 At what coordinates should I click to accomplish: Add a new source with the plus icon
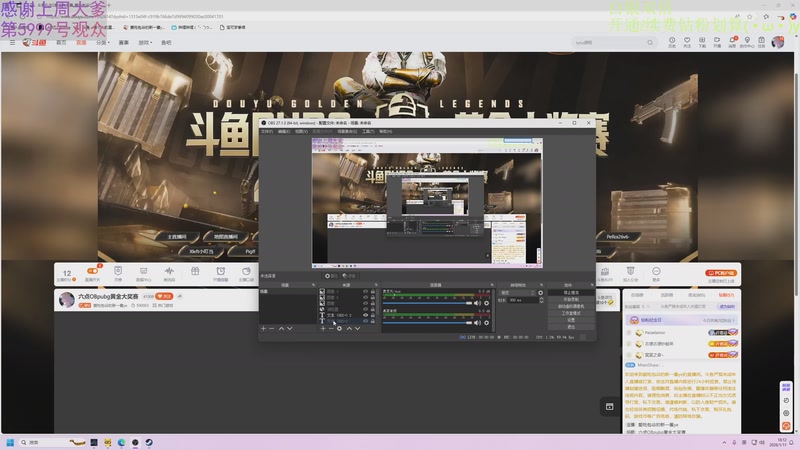322,329
